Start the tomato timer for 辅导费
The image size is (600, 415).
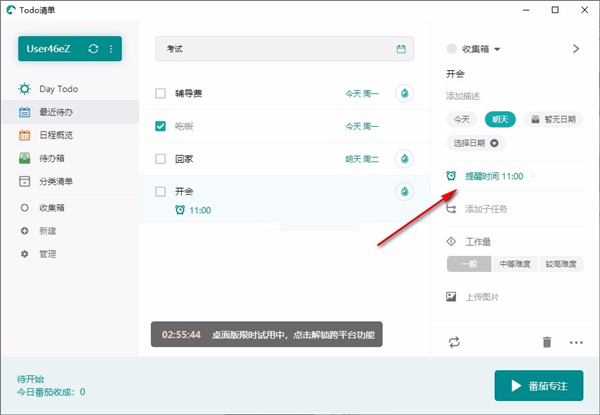coord(405,94)
